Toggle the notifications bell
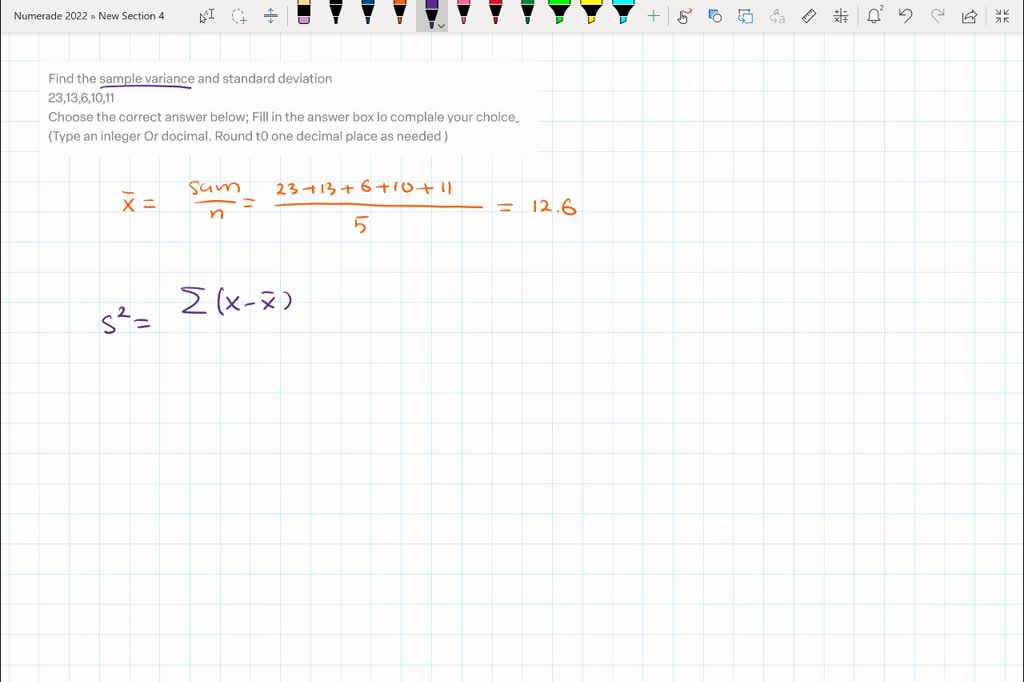 point(875,15)
